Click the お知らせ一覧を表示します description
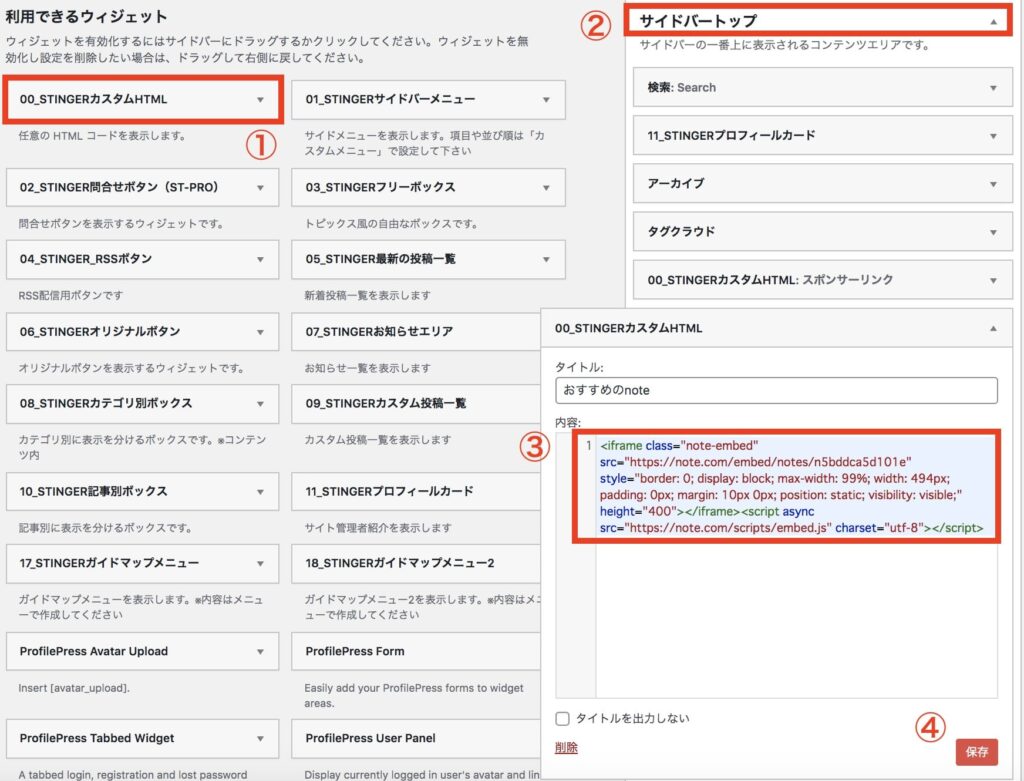This screenshot has width=1024, height=781. [x=367, y=368]
